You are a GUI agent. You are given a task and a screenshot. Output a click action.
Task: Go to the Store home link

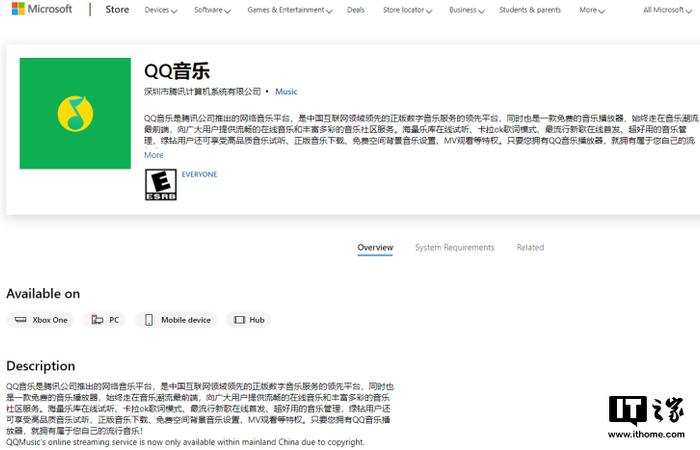(x=117, y=9)
